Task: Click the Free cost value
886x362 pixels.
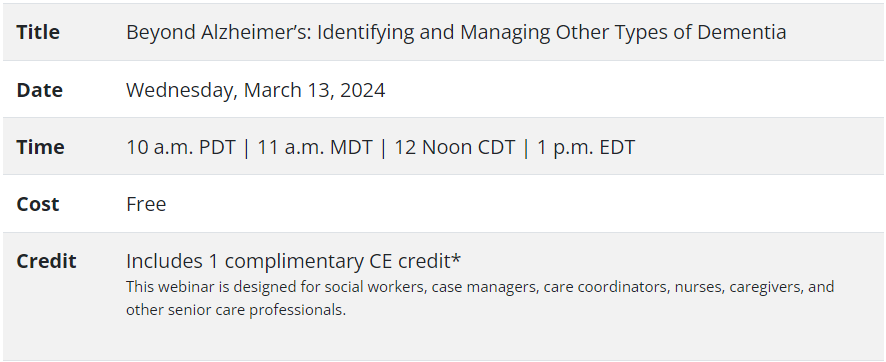Action: click(x=146, y=204)
